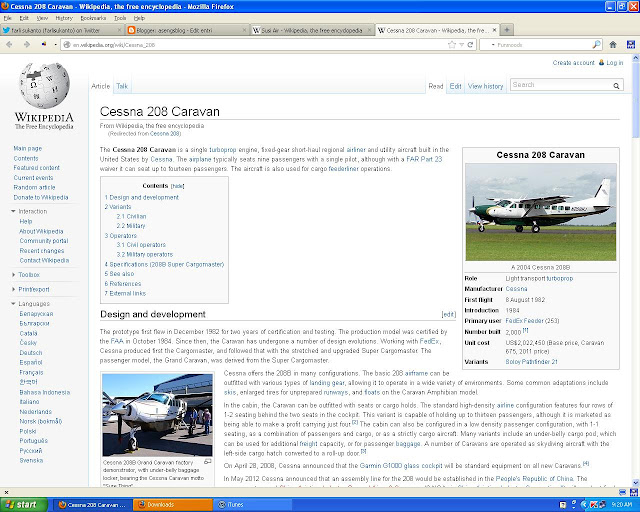Click the page scroll-down arrow
The image size is (640, 512).
coord(636,483)
